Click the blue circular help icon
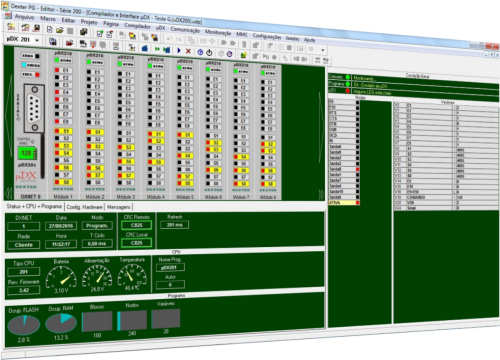 click(x=200, y=52)
